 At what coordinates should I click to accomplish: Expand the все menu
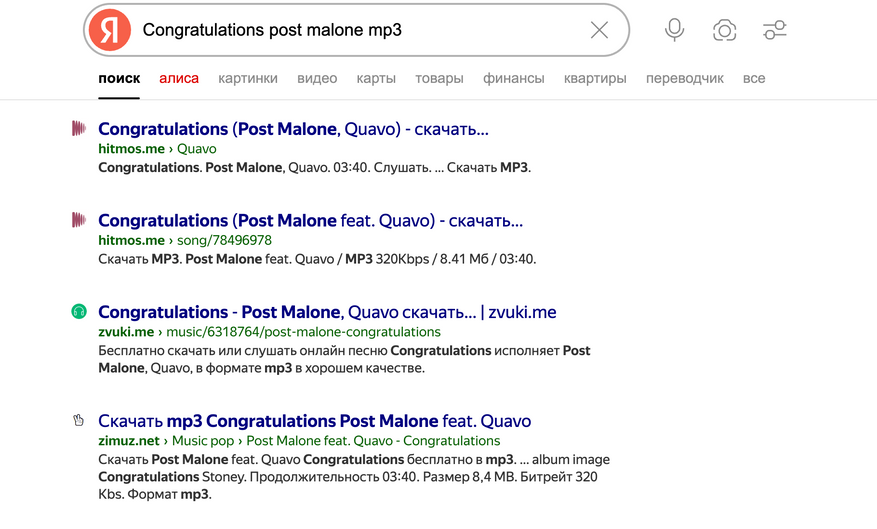point(754,78)
